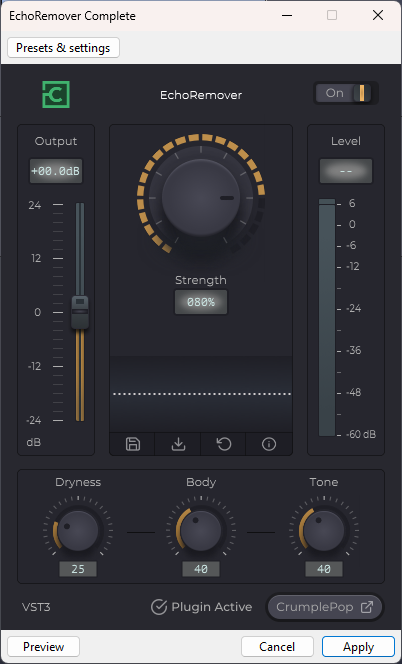Click the 24 mark on Output scale
The image size is (402, 664).
[35, 205]
